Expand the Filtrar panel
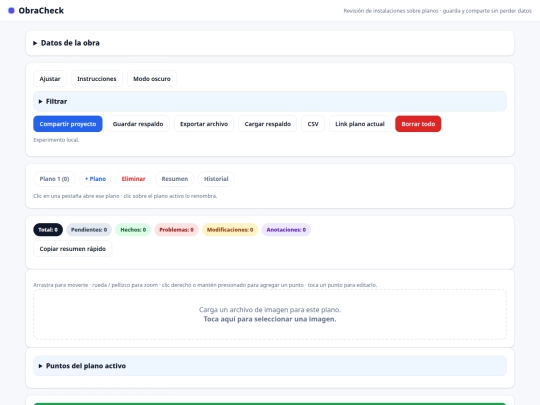This screenshot has height=405, width=540. click(x=270, y=102)
